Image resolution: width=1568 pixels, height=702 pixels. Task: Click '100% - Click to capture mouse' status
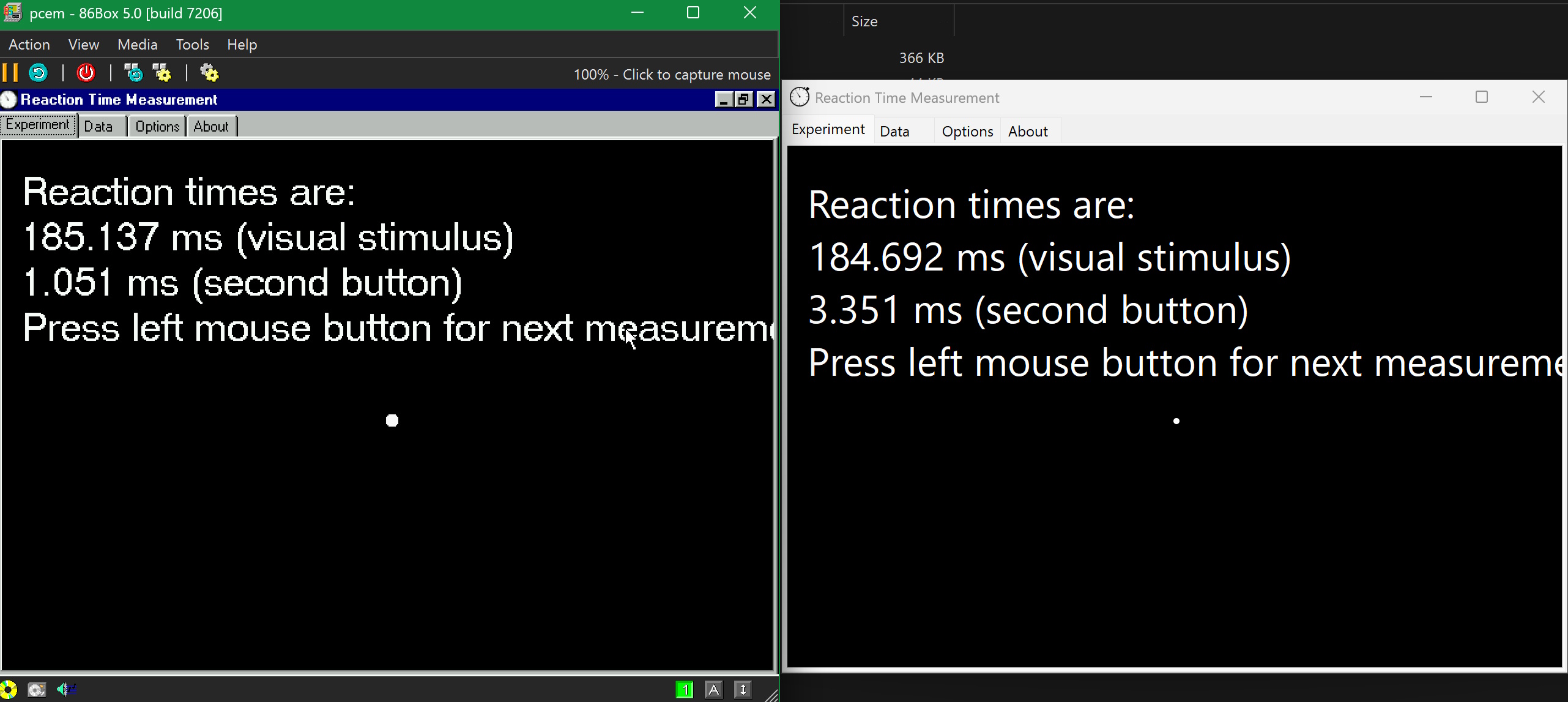tap(672, 75)
